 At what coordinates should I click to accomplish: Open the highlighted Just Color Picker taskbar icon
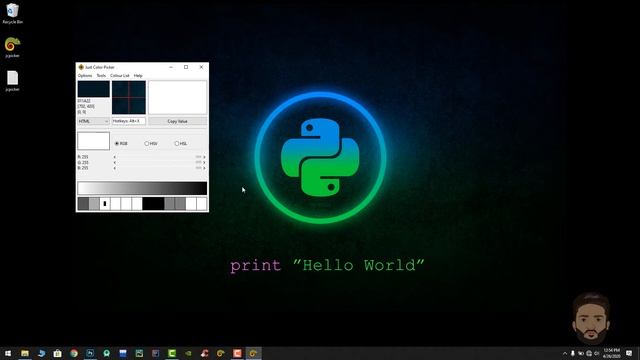point(253,353)
